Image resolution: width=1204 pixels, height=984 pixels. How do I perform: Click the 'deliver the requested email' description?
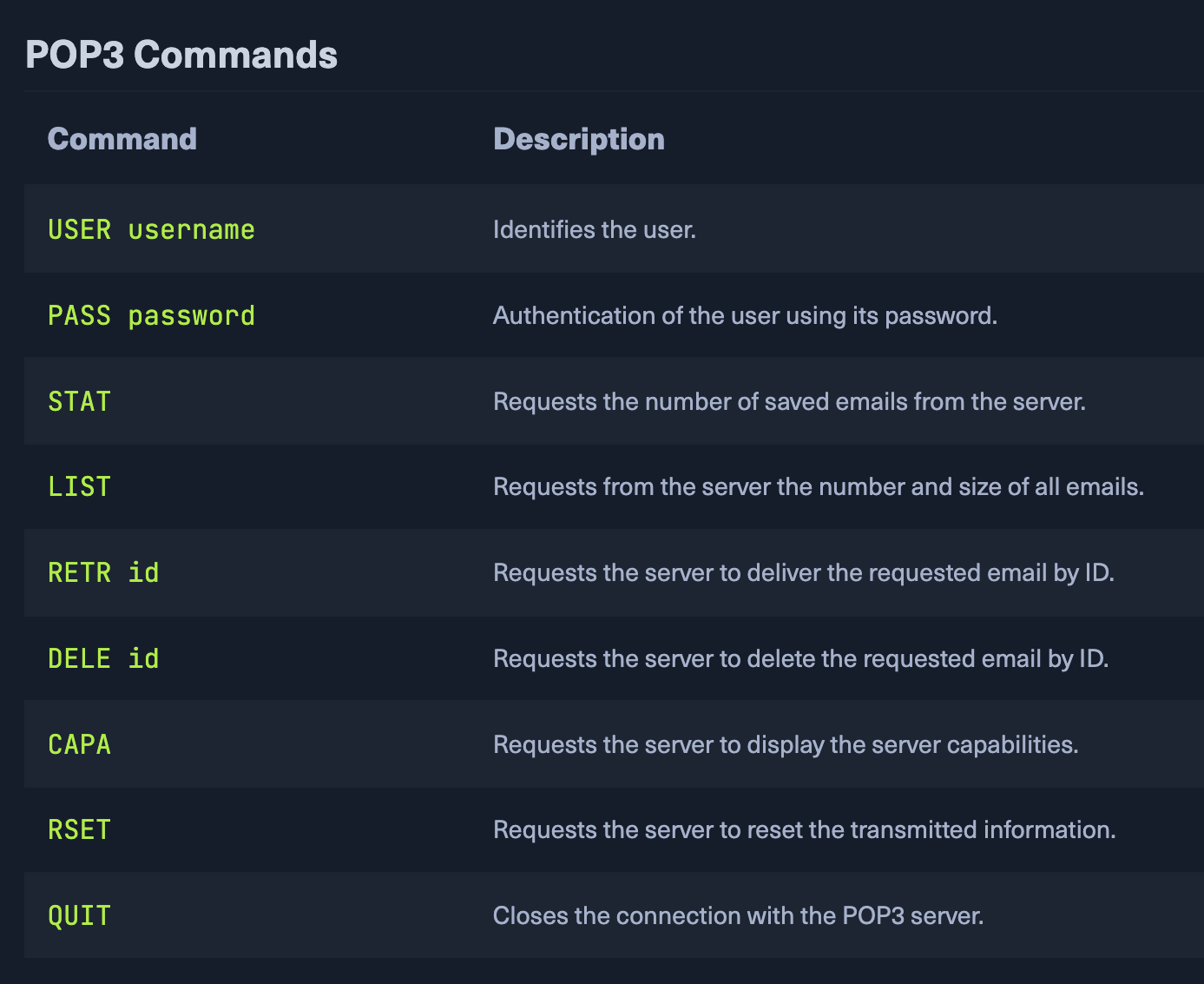point(803,572)
